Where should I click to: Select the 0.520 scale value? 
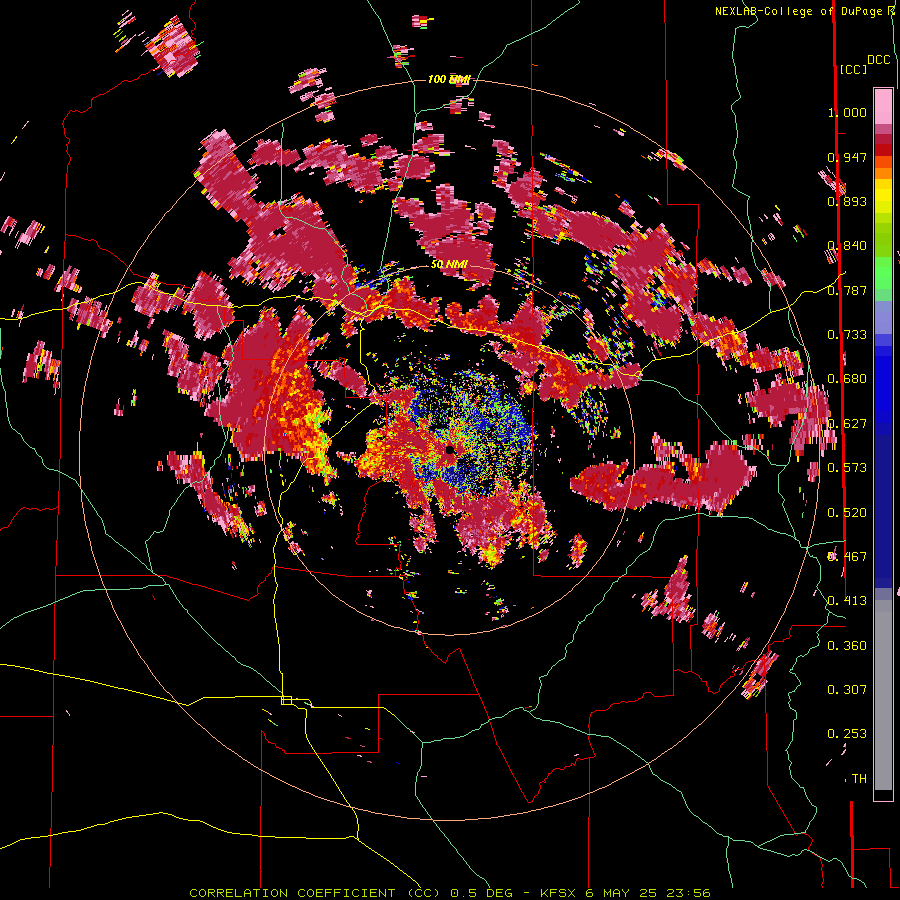(847, 513)
